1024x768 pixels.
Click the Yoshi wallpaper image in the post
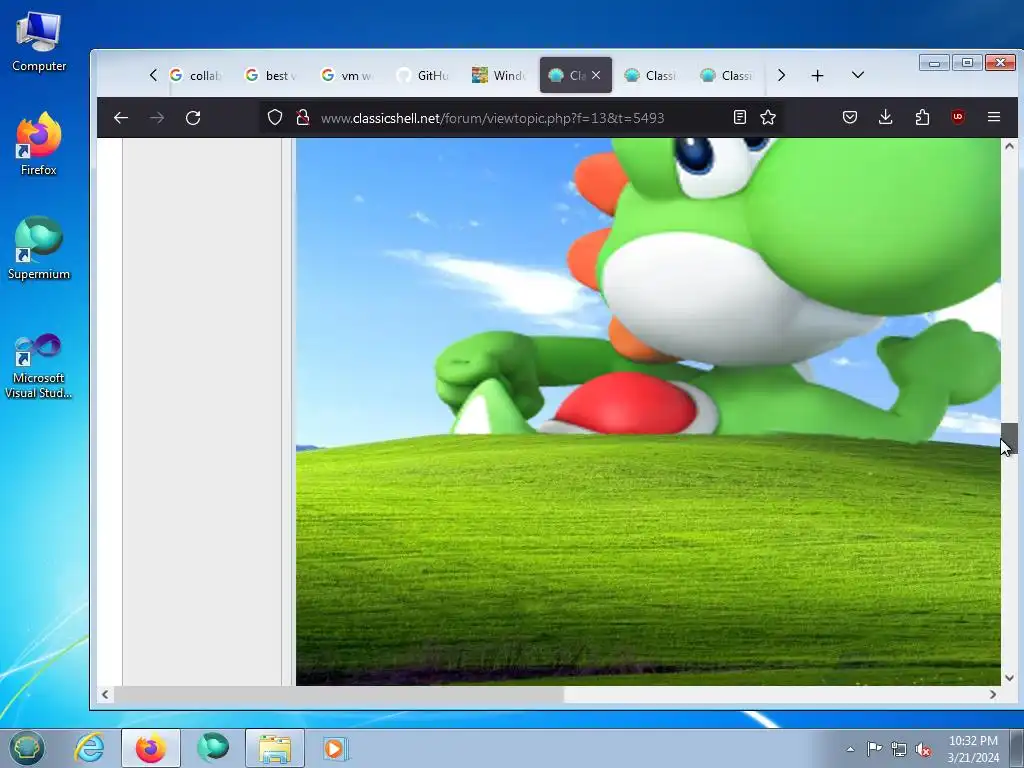click(648, 411)
